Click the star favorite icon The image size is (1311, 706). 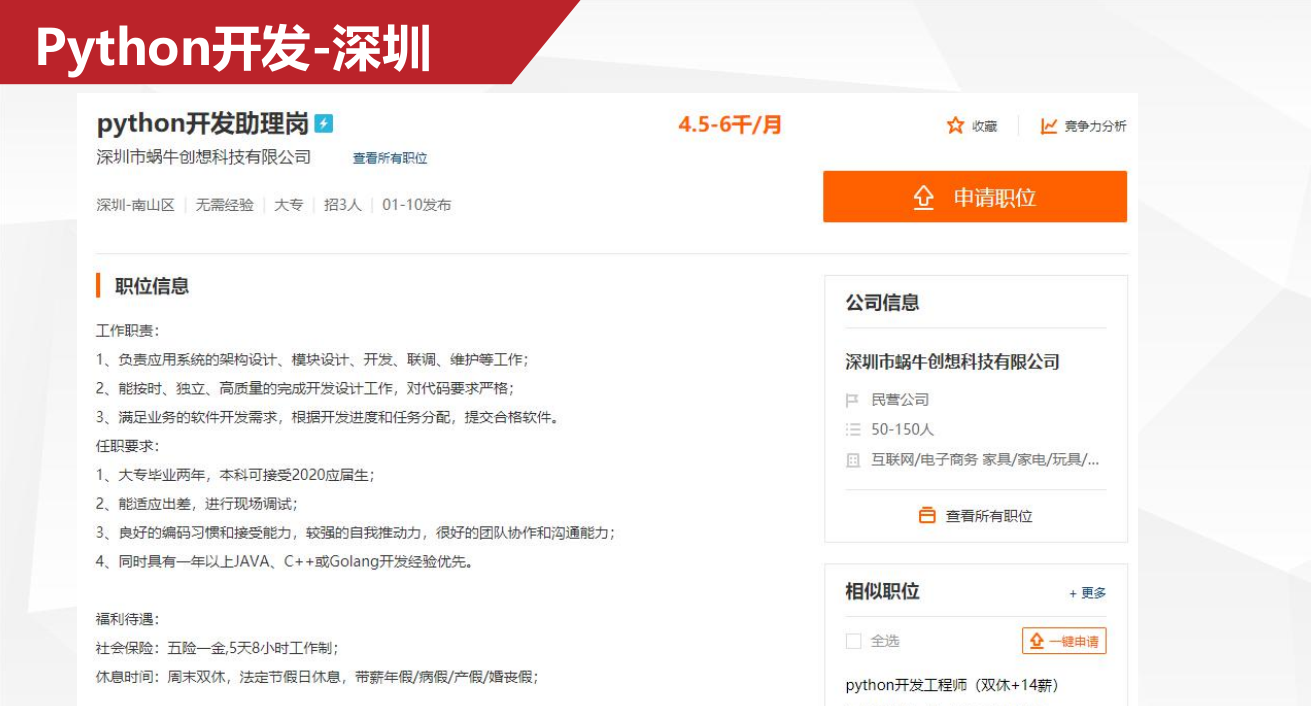coord(955,125)
